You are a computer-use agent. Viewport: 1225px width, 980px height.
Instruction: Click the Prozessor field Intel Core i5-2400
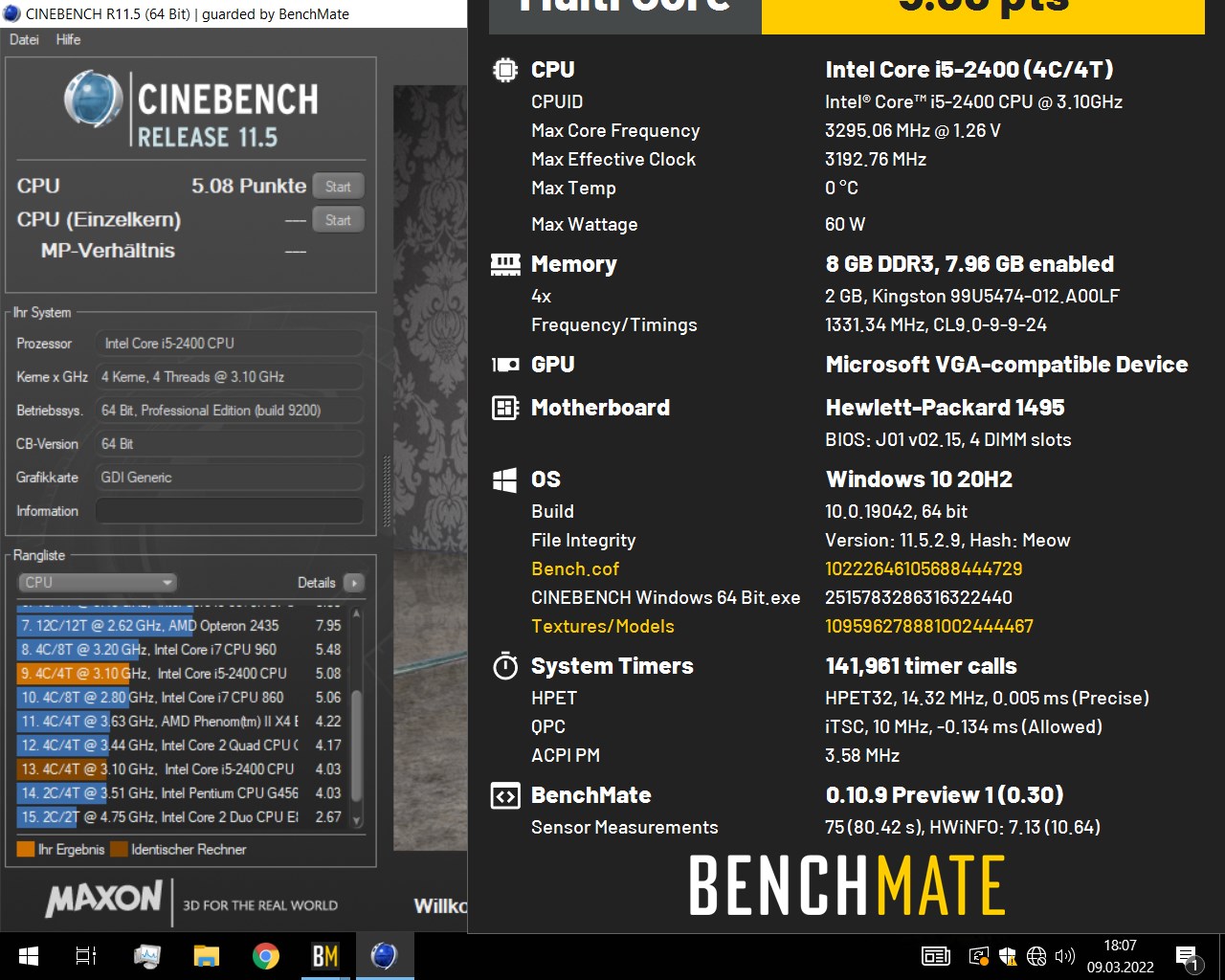(x=229, y=344)
